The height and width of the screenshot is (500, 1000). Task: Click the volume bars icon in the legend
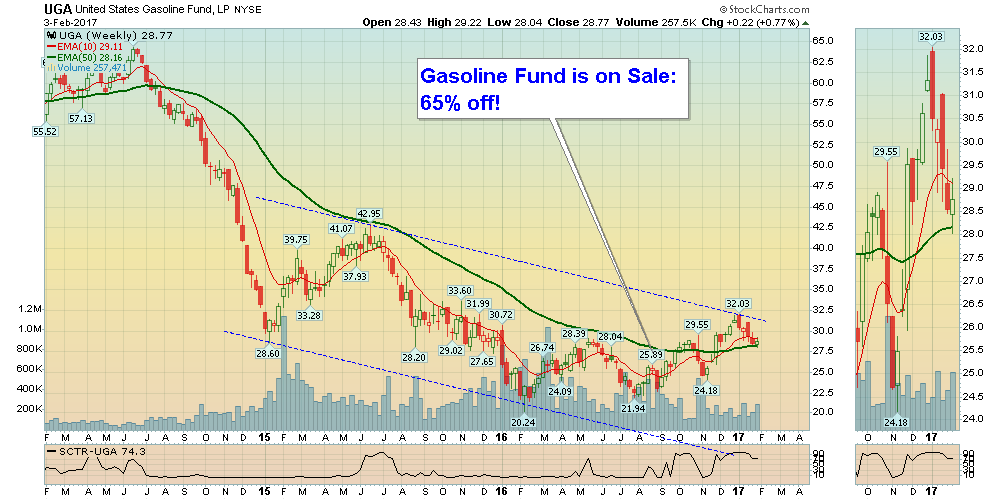pos(51,68)
